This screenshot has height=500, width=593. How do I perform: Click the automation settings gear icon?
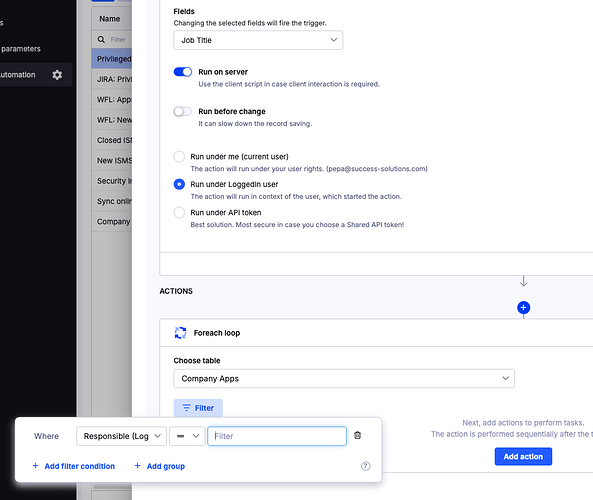pyautogui.click(x=57, y=75)
